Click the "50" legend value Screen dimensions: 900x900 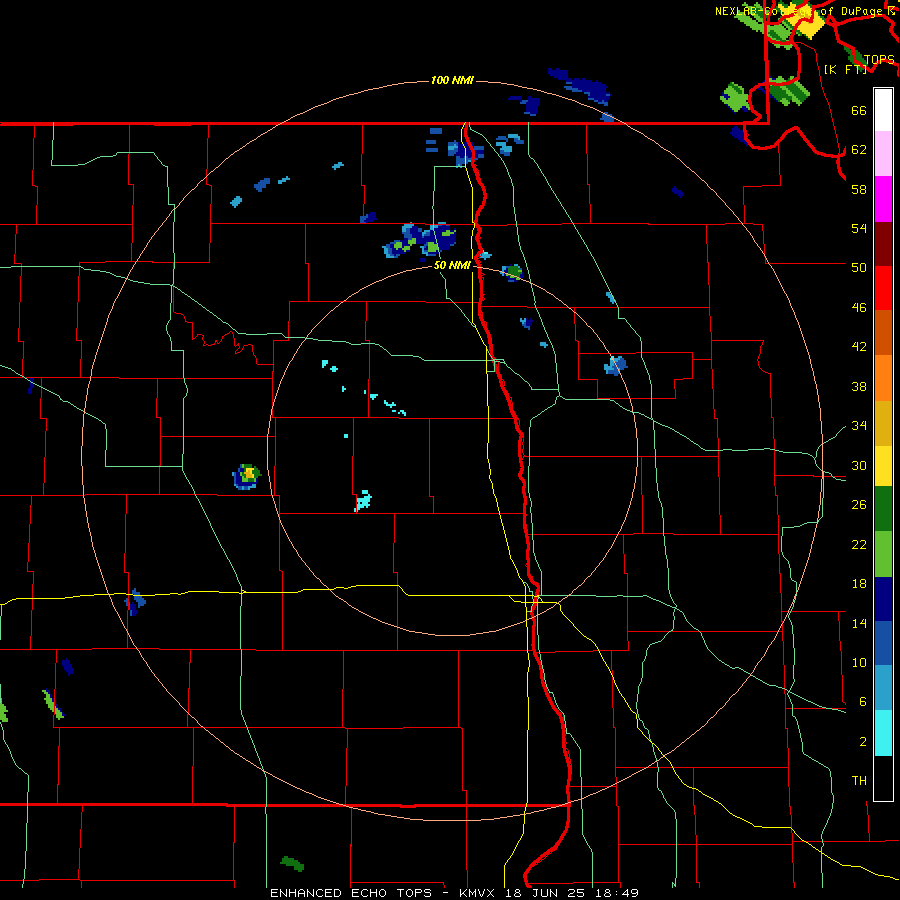(x=859, y=268)
